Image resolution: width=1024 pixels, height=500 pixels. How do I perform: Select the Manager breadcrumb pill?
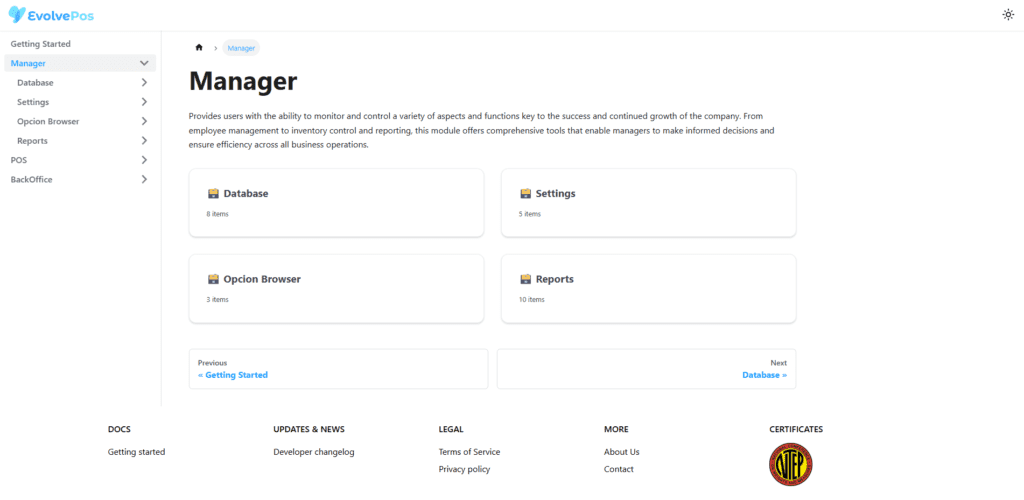241,48
